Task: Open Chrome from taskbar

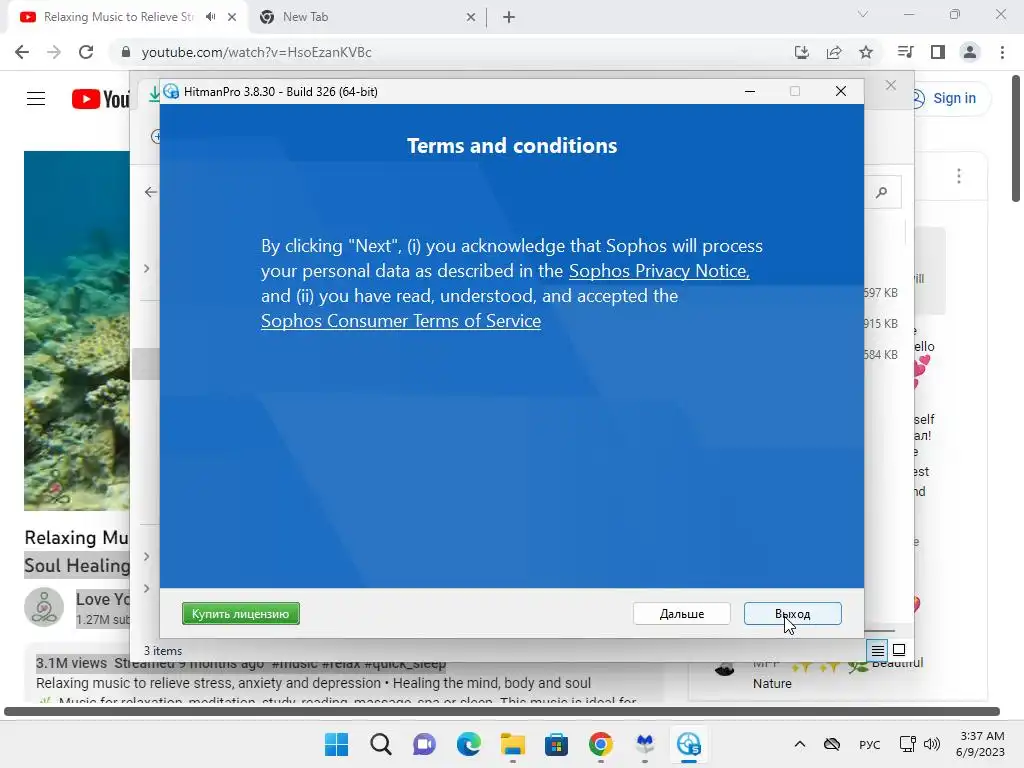Action: point(601,744)
